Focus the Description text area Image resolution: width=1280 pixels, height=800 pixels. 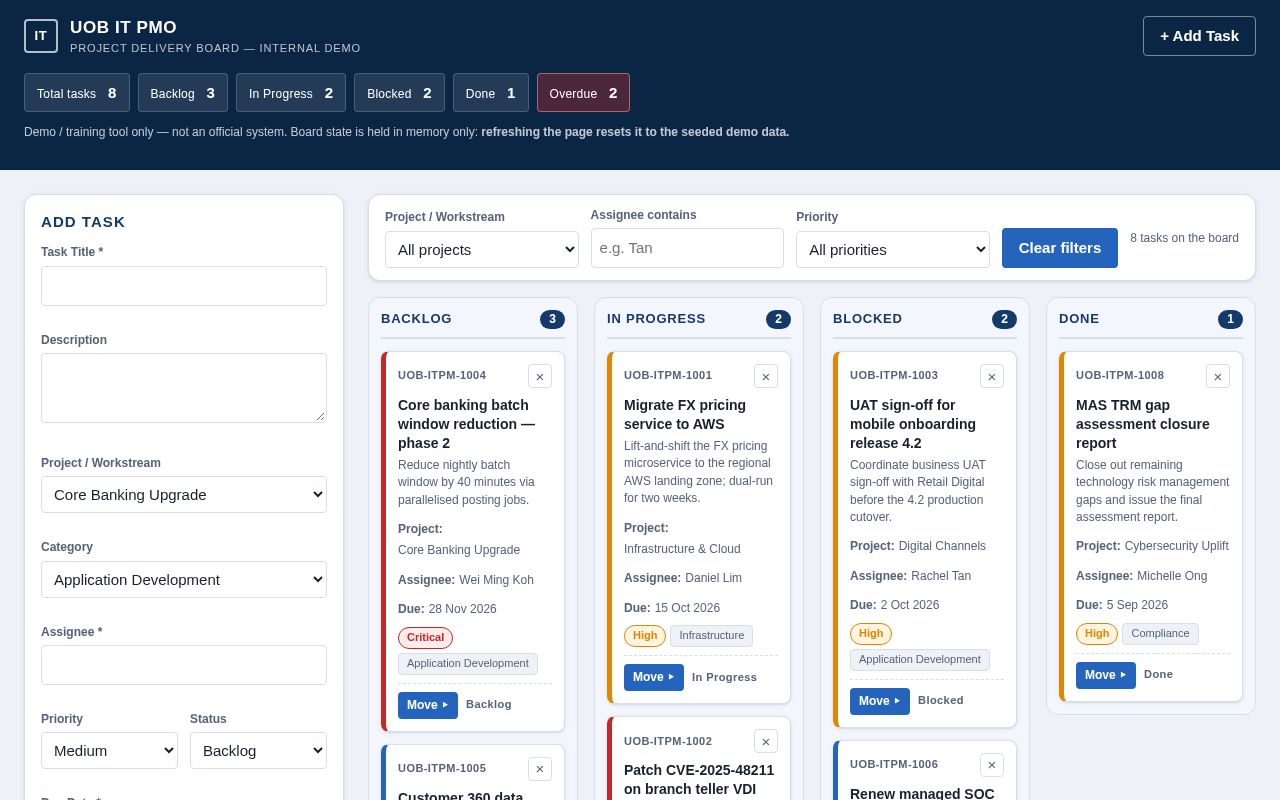pos(184,388)
